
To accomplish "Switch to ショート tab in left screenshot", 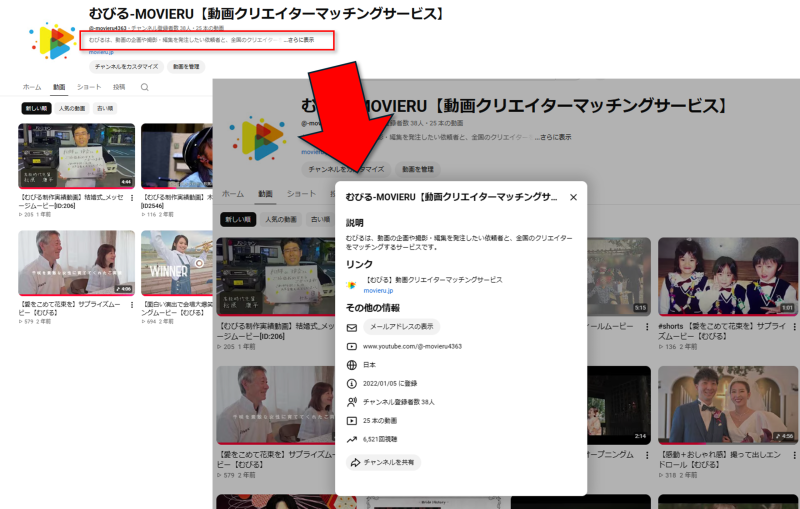I will pyautogui.click(x=89, y=87).
